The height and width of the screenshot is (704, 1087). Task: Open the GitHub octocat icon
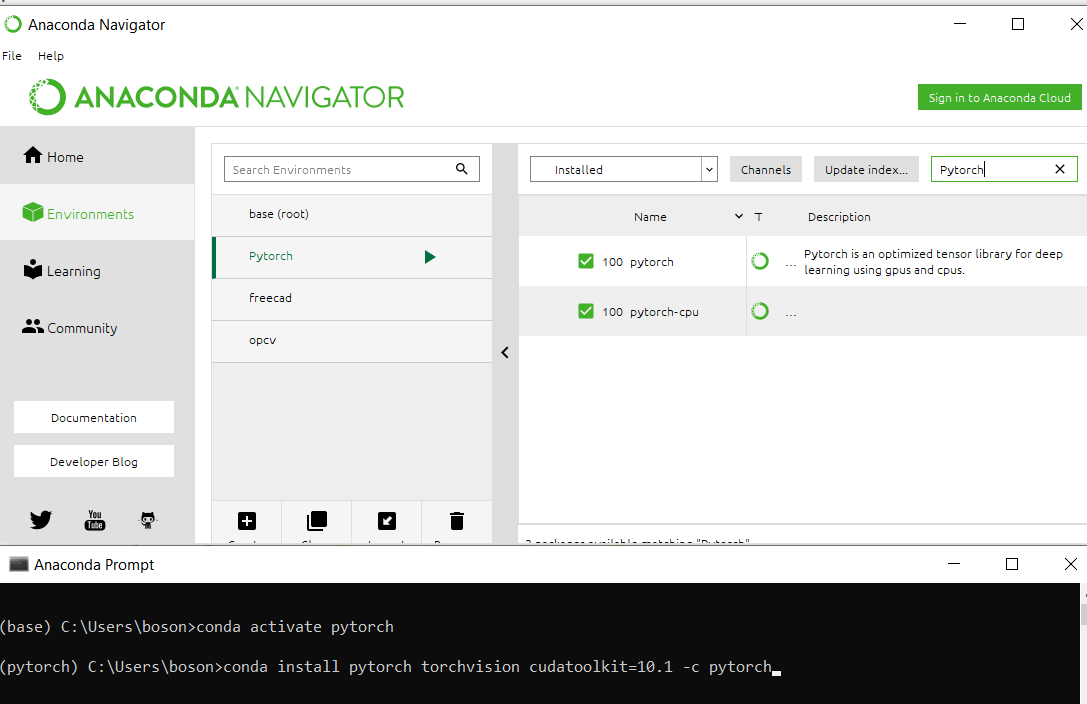click(148, 520)
